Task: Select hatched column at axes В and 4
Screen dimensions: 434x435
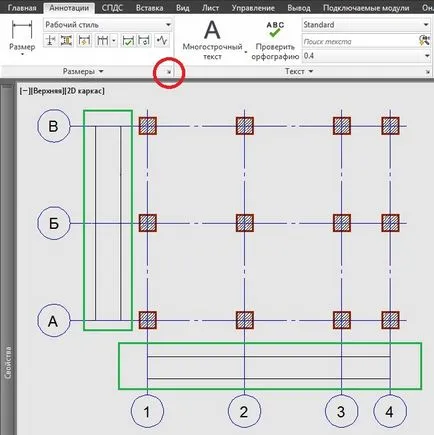Action: tap(390, 126)
